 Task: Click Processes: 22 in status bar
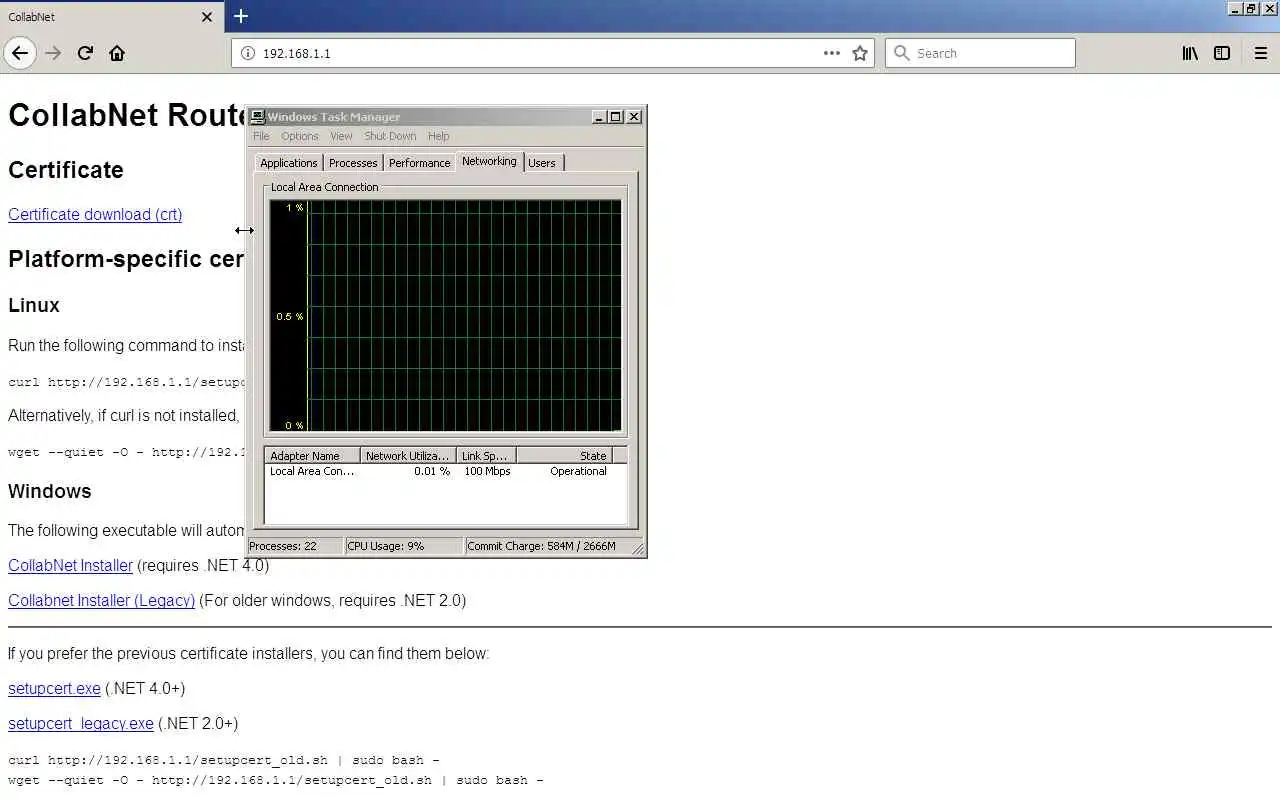[295, 546]
